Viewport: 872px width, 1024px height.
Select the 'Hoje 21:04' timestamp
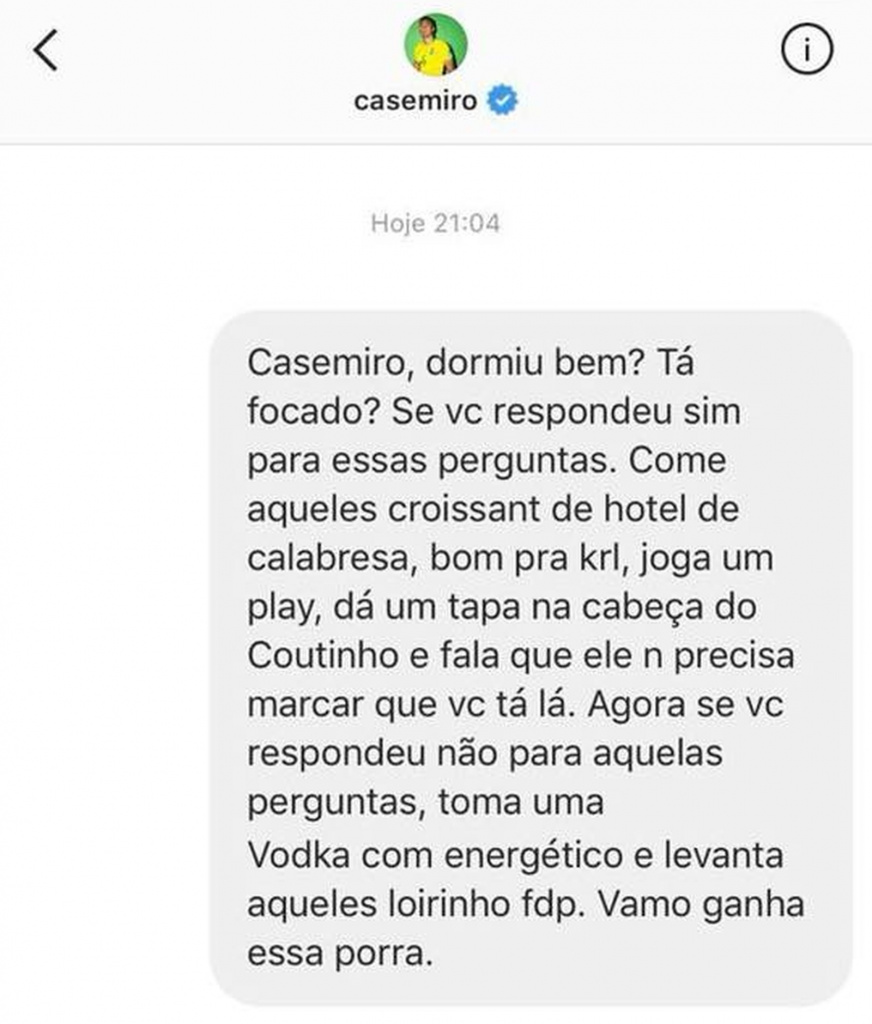tap(435, 223)
